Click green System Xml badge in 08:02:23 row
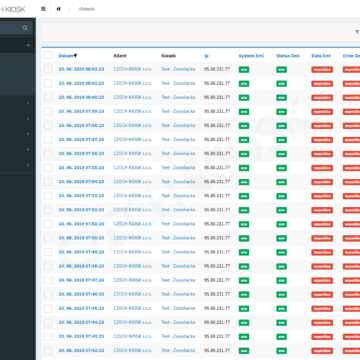This screenshot has height=360, width=360. (244, 69)
